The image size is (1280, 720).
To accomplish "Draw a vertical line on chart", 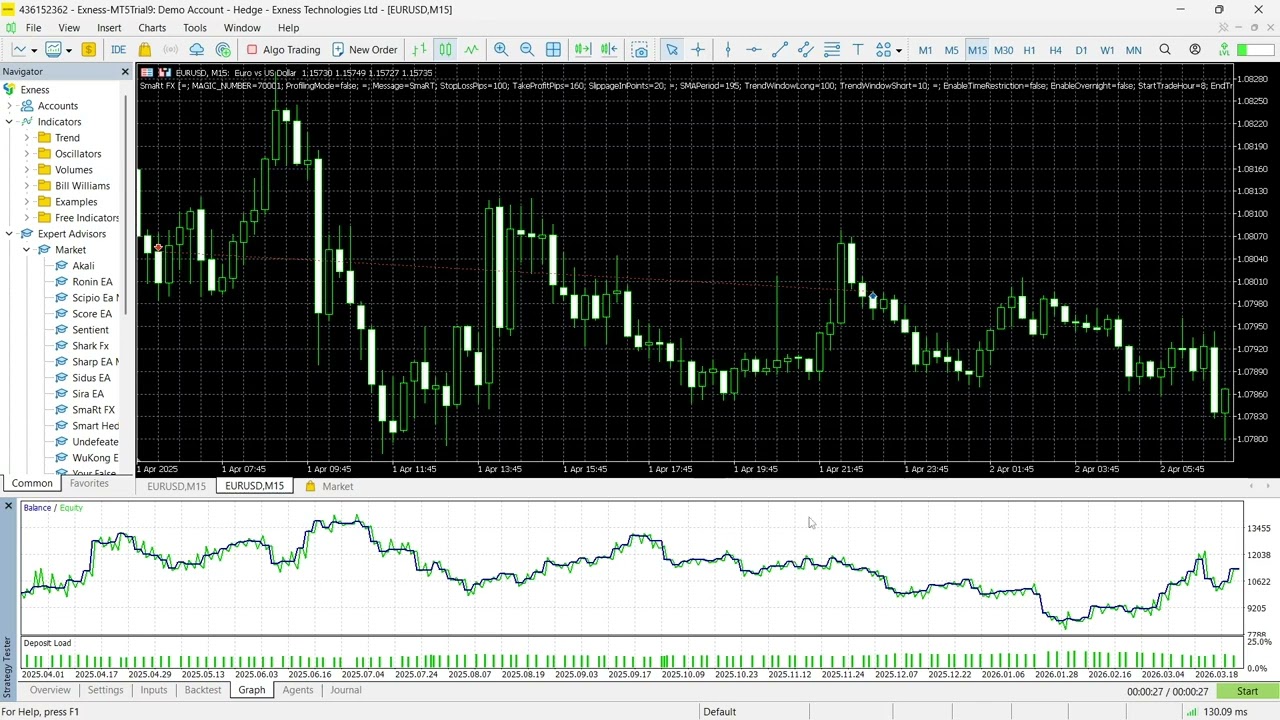I will pyautogui.click(x=728, y=50).
